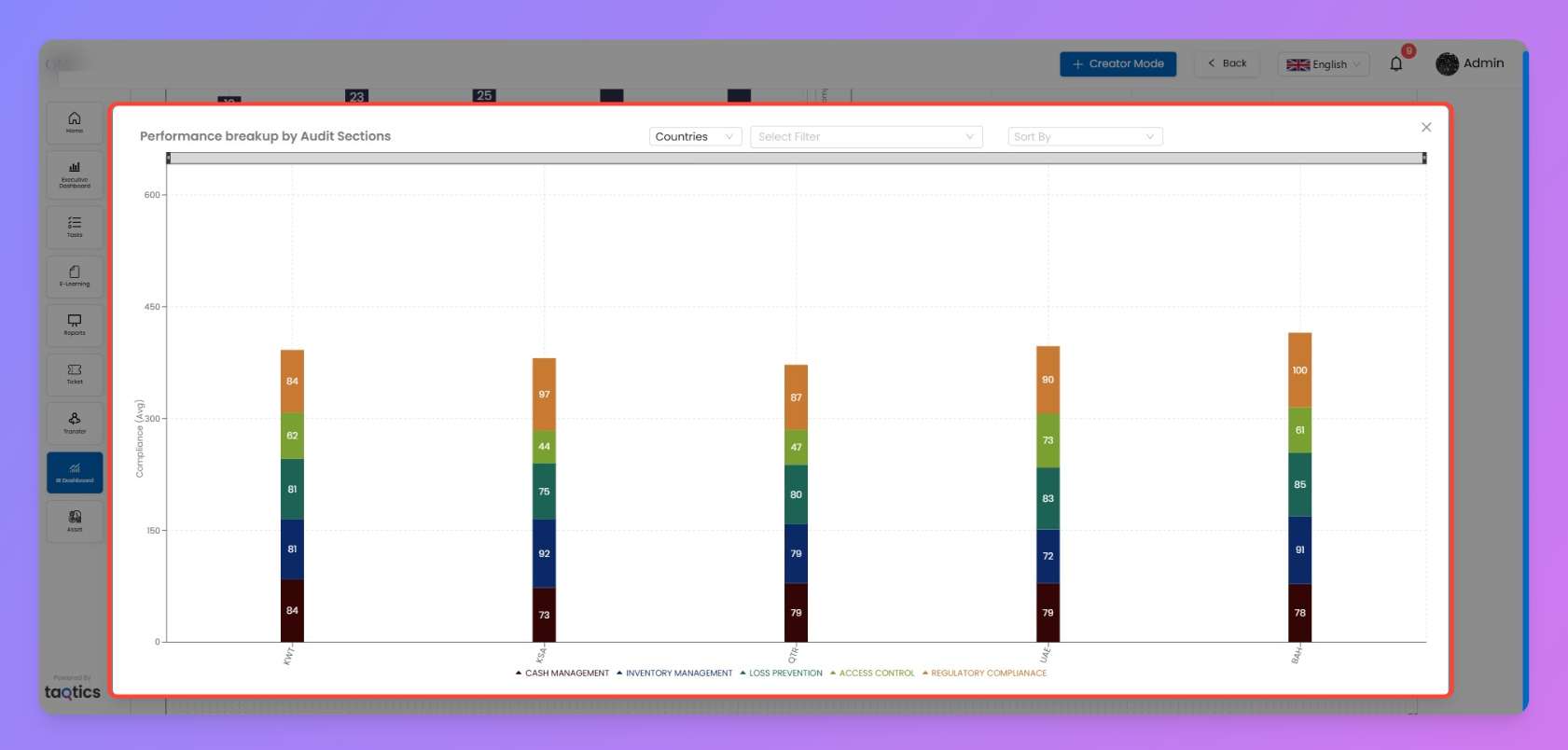Open Reports from the sidebar
The image size is (1568, 750).
point(75,325)
